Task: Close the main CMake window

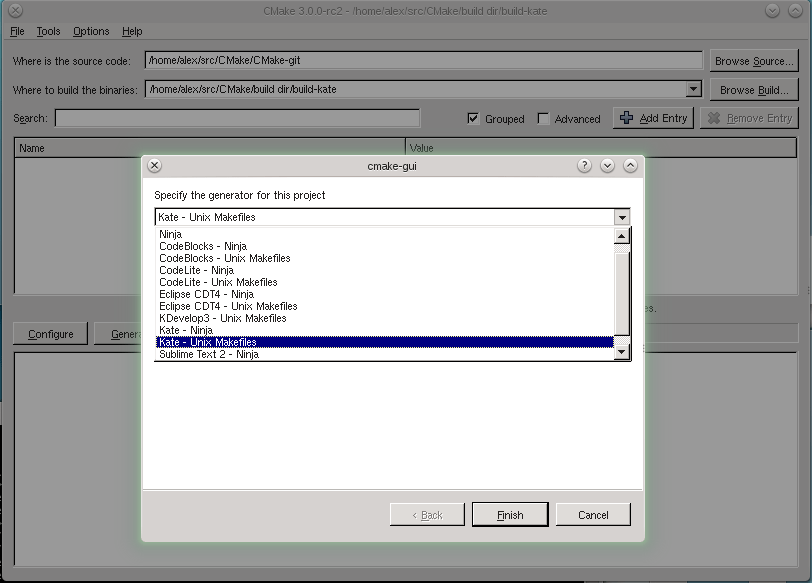Action: (x=16, y=10)
